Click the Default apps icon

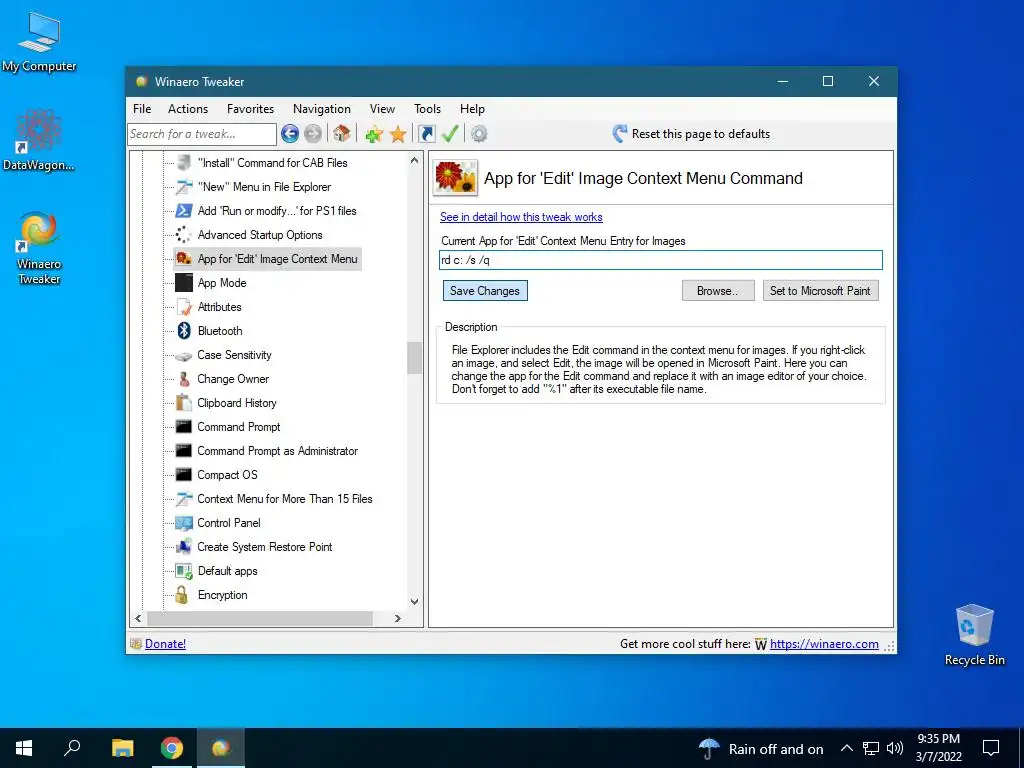click(x=184, y=571)
